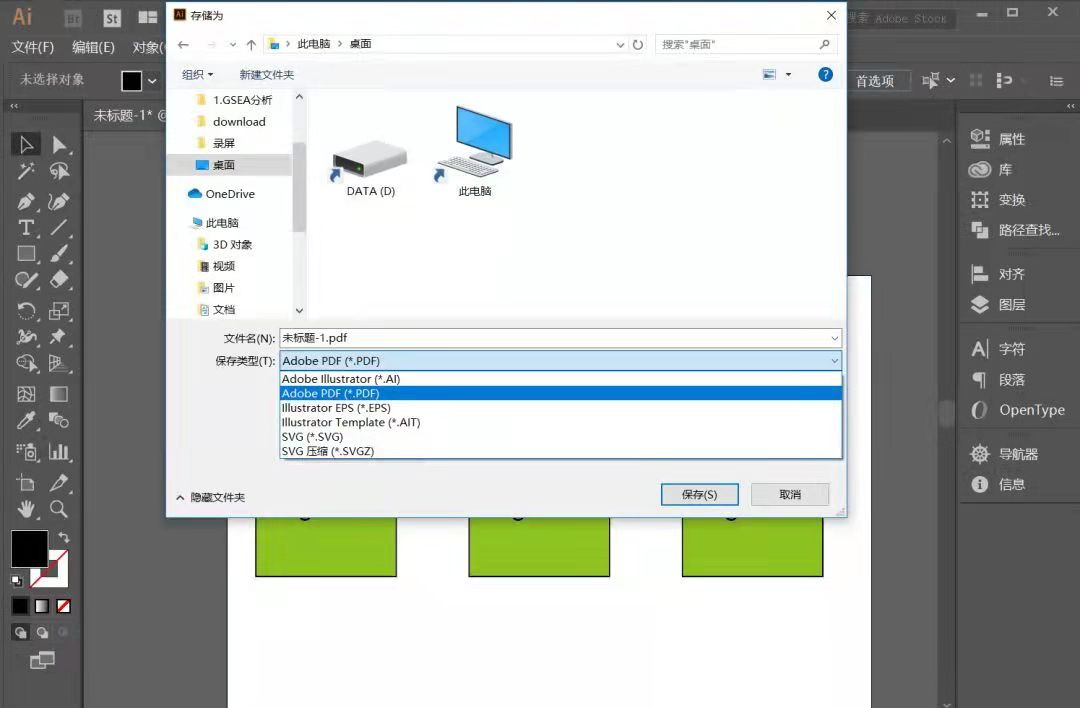Expand the 组织 menu

197,74
